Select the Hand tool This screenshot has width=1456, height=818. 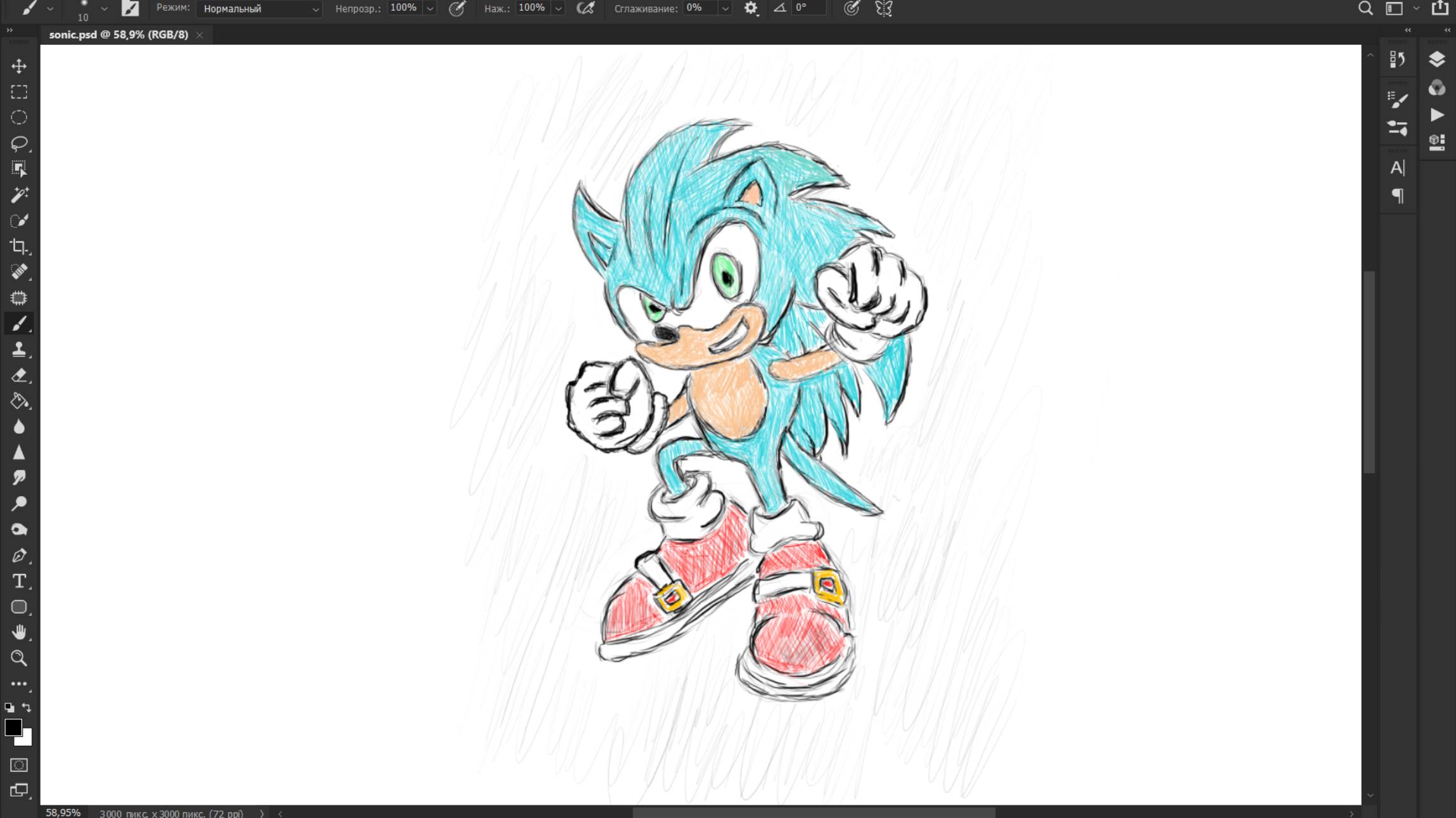[19, 632]
